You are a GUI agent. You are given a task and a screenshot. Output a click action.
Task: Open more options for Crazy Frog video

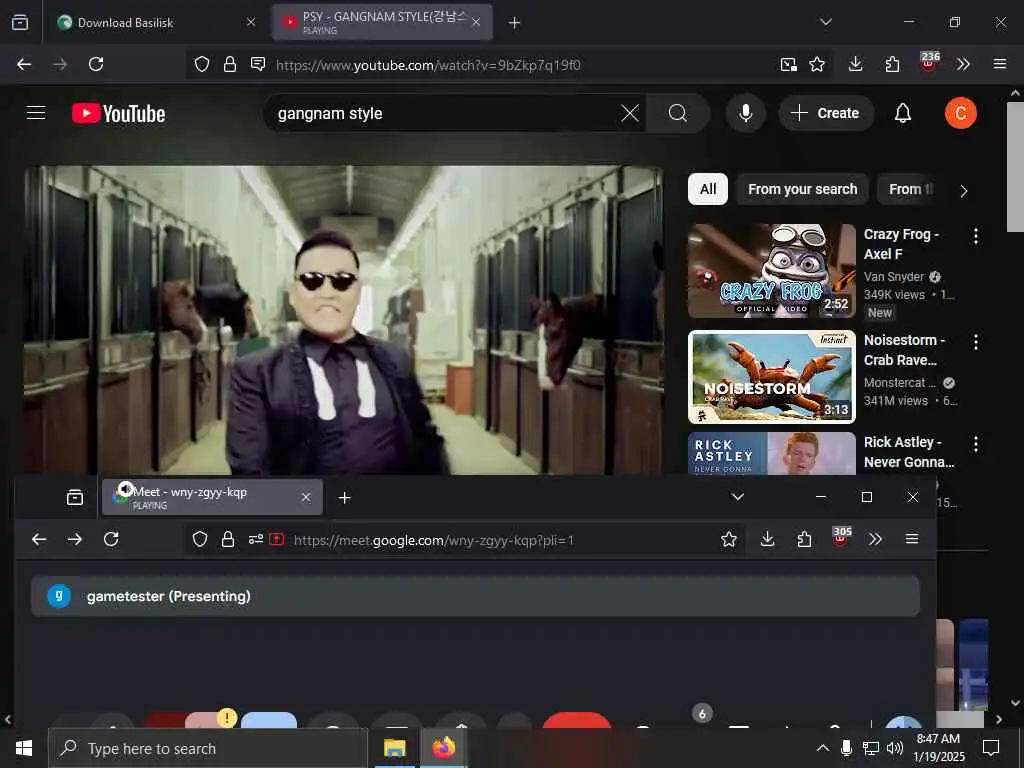[x=976, y=236]
